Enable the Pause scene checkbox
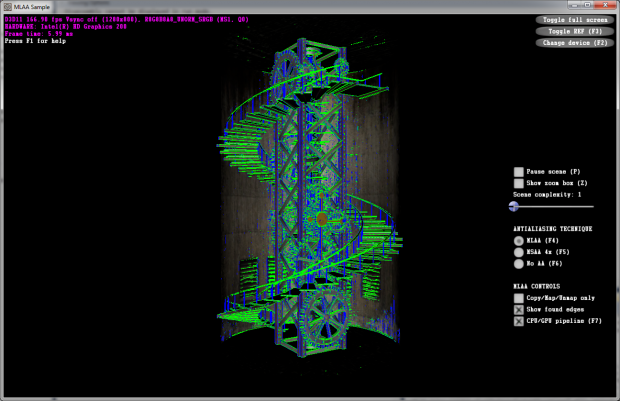 click(518, 172)
